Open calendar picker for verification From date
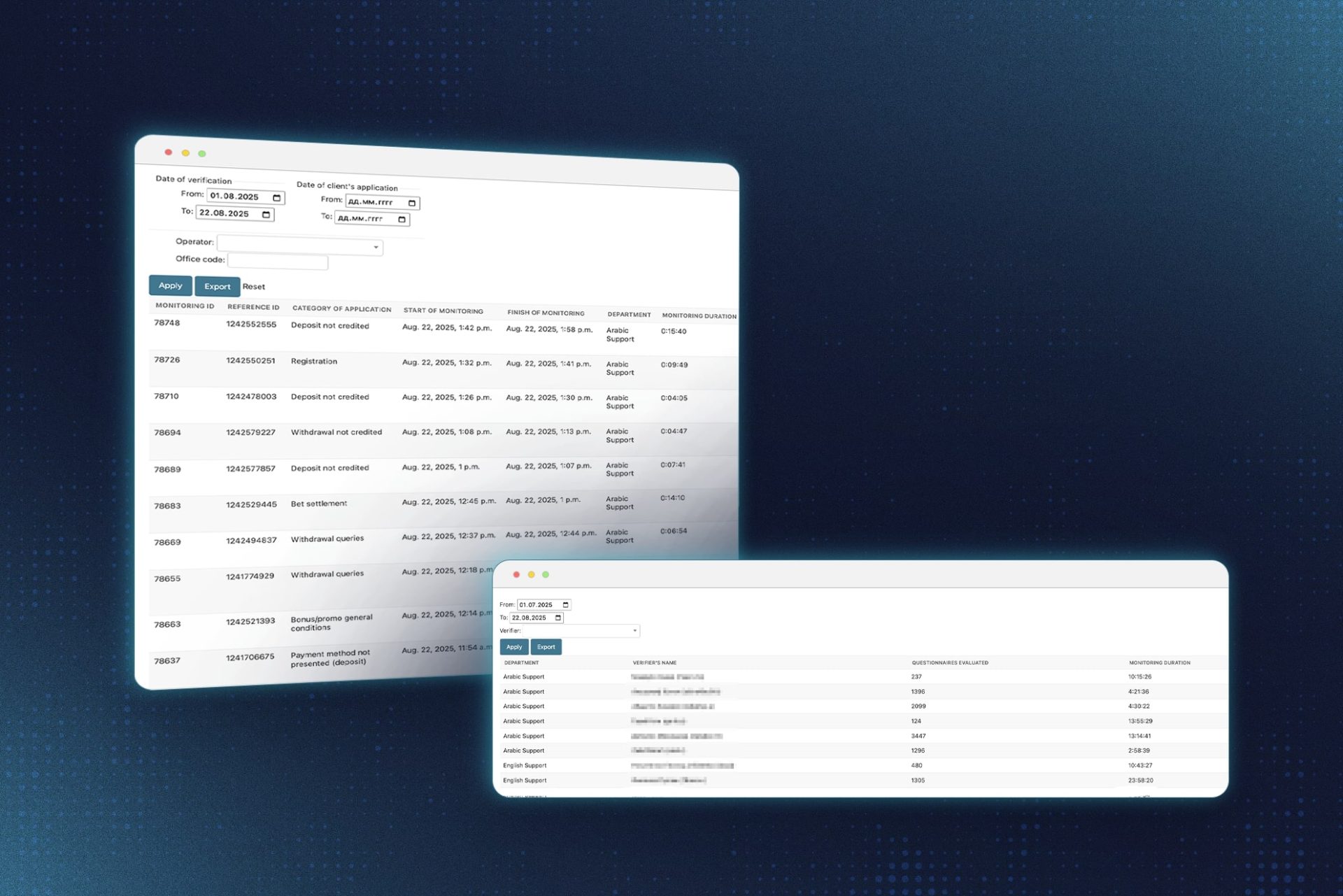The height and width of the screenshot is (896, 1343). pyautogui.click(x=276, y=198)
